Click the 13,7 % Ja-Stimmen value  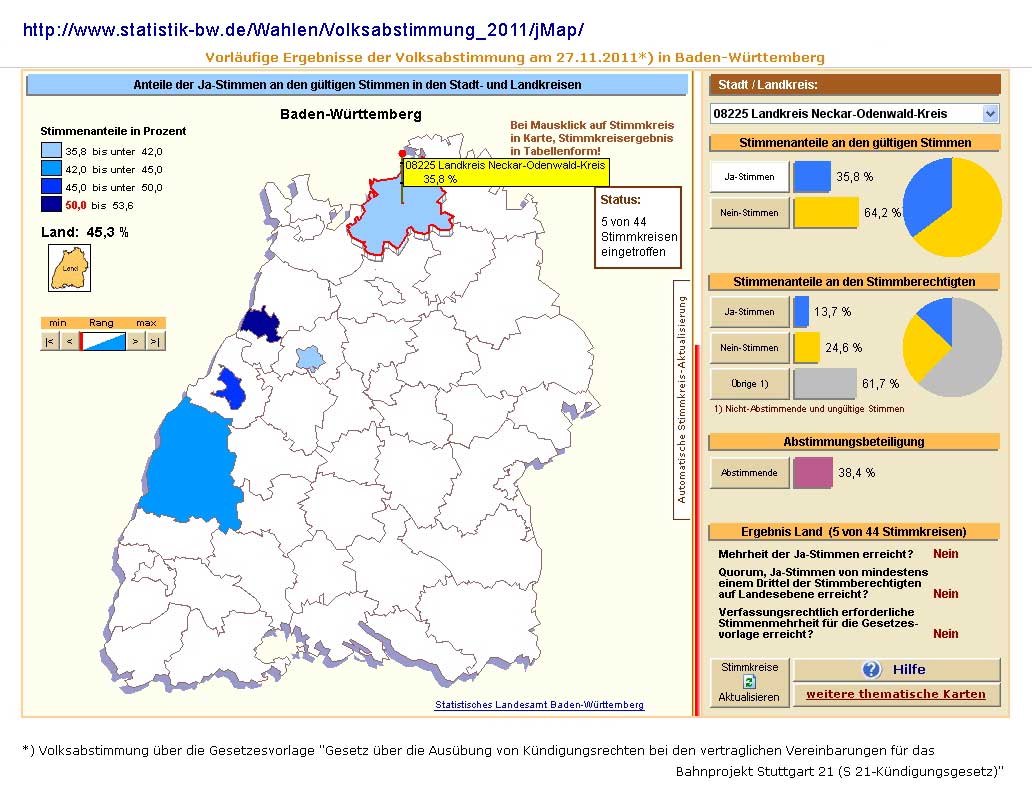tap(833, 312)
